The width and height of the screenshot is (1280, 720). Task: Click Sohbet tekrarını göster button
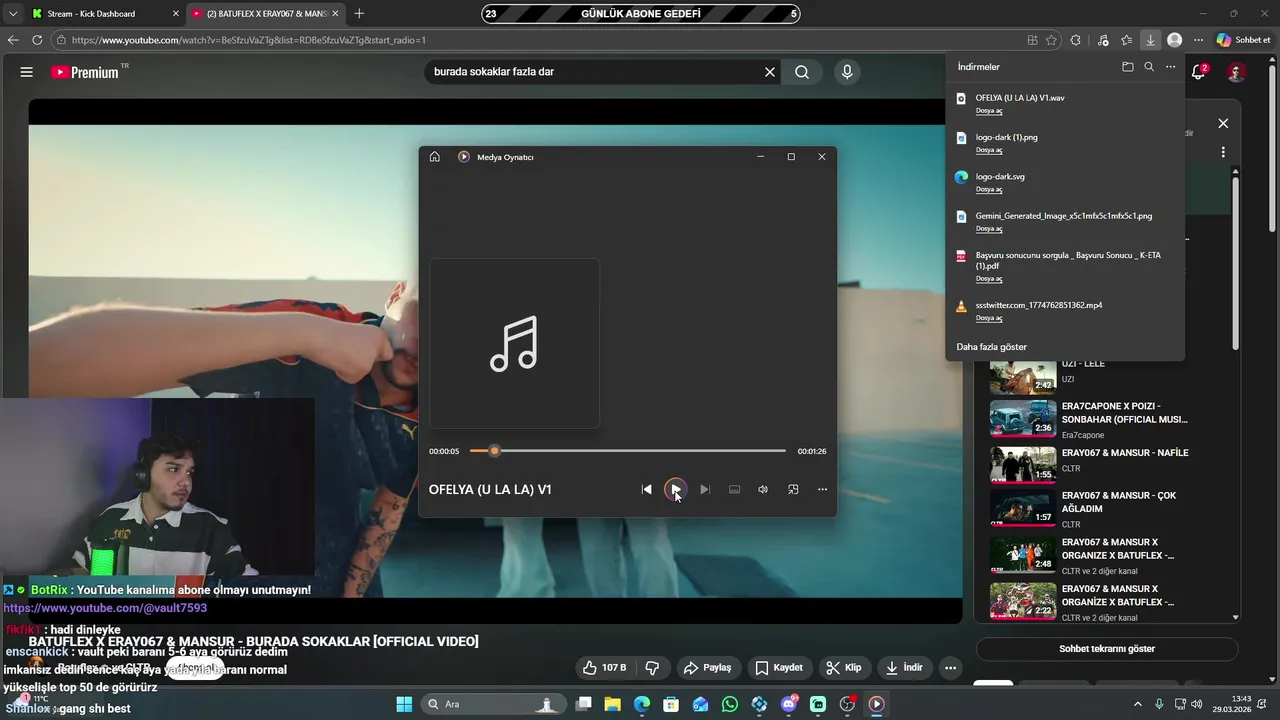(1107, 649)
